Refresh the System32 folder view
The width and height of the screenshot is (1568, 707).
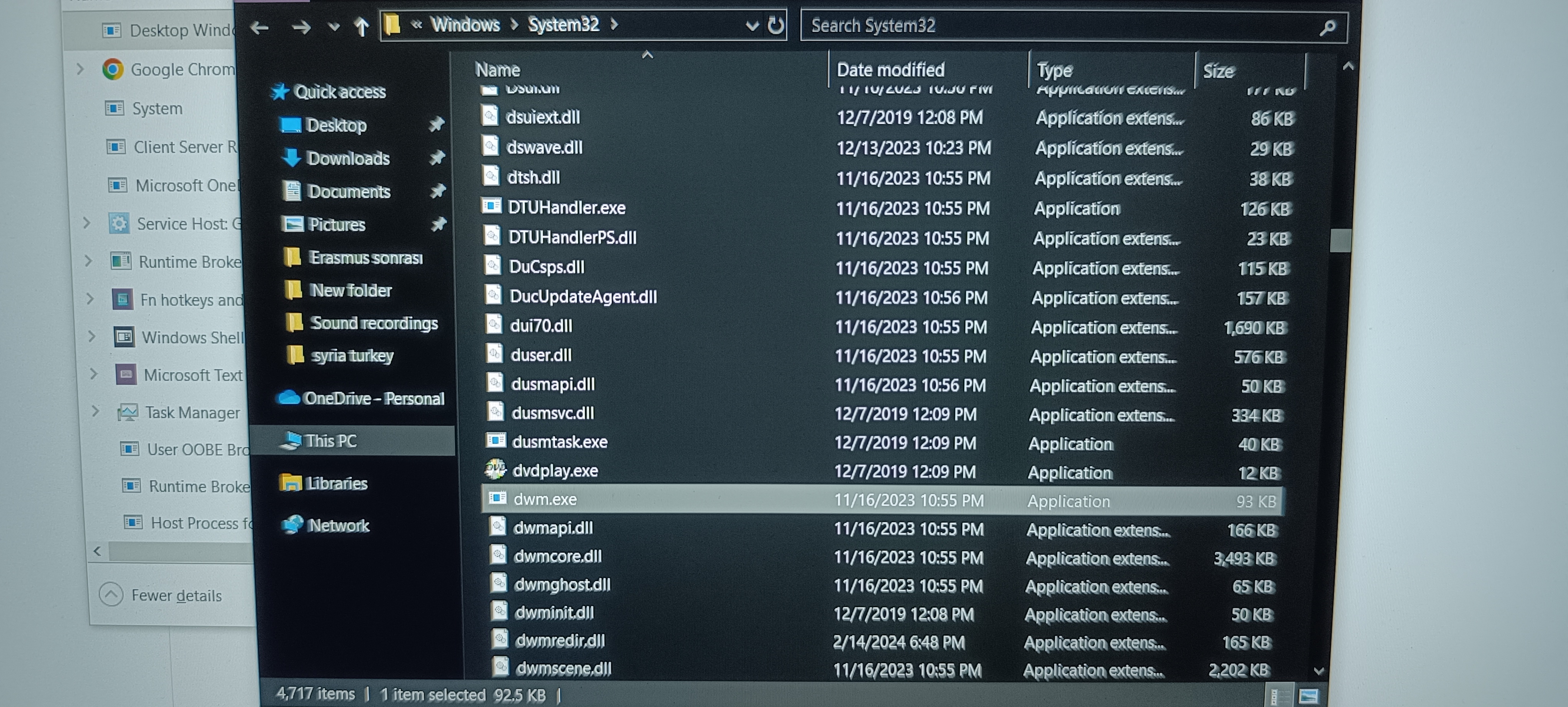(x=776, y=26)
